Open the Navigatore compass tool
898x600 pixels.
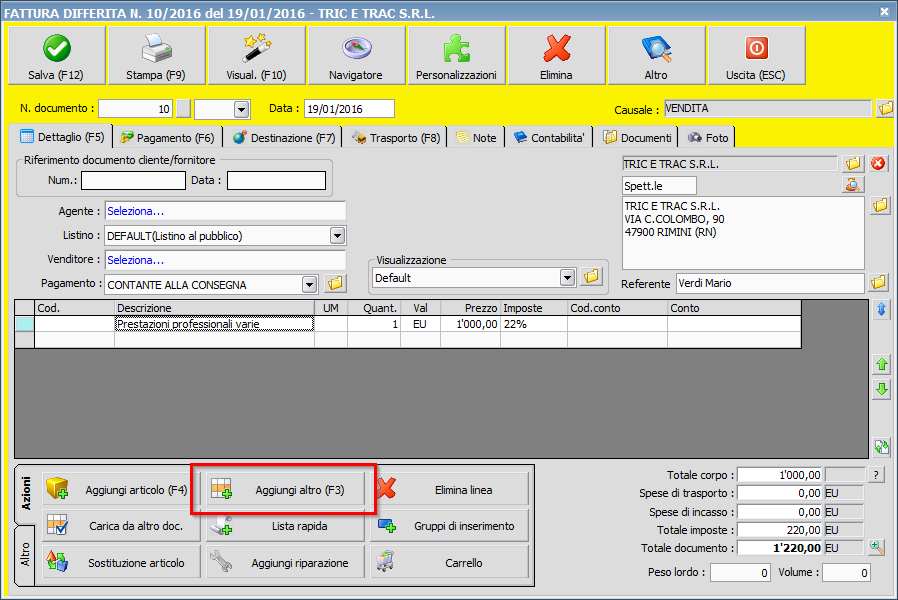356,56
